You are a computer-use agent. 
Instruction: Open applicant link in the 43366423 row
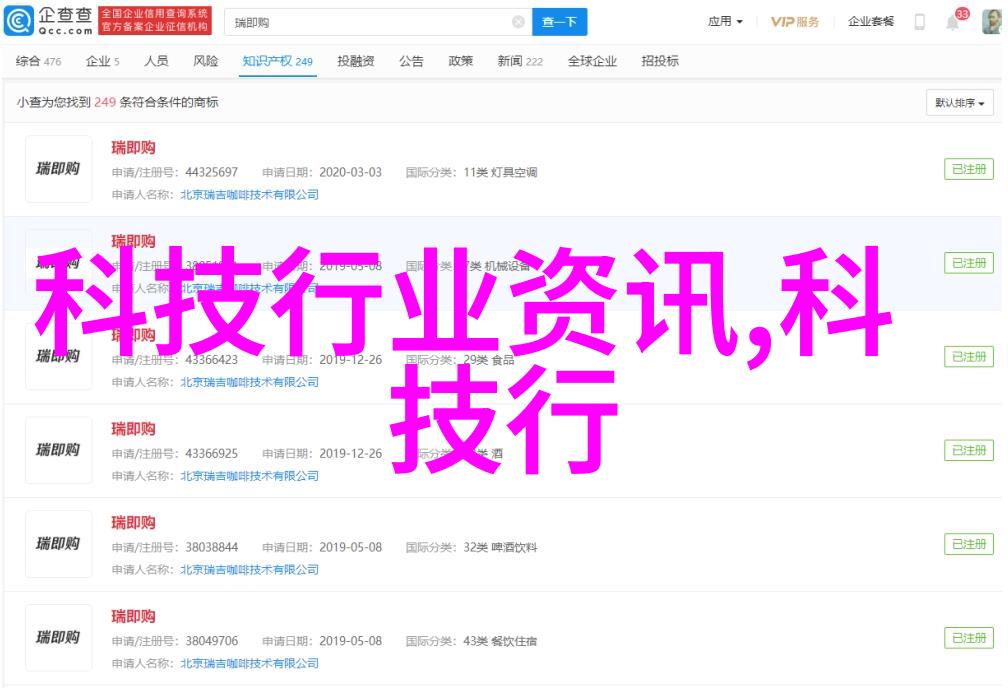249,382
